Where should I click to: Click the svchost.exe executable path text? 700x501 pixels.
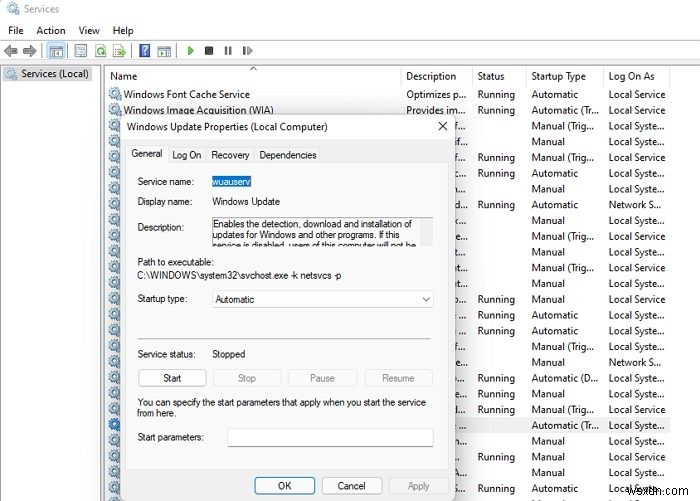[x=239, y=276]
